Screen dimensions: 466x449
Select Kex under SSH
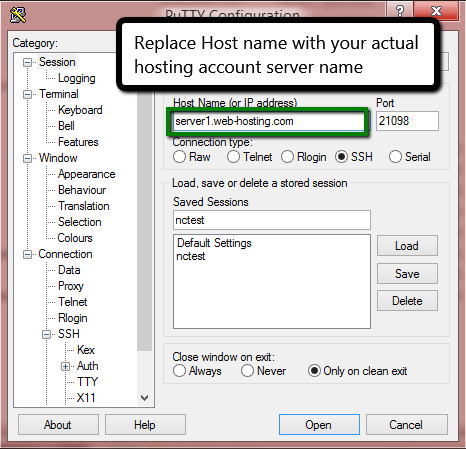pyautogui.click(x=86, y=350)
